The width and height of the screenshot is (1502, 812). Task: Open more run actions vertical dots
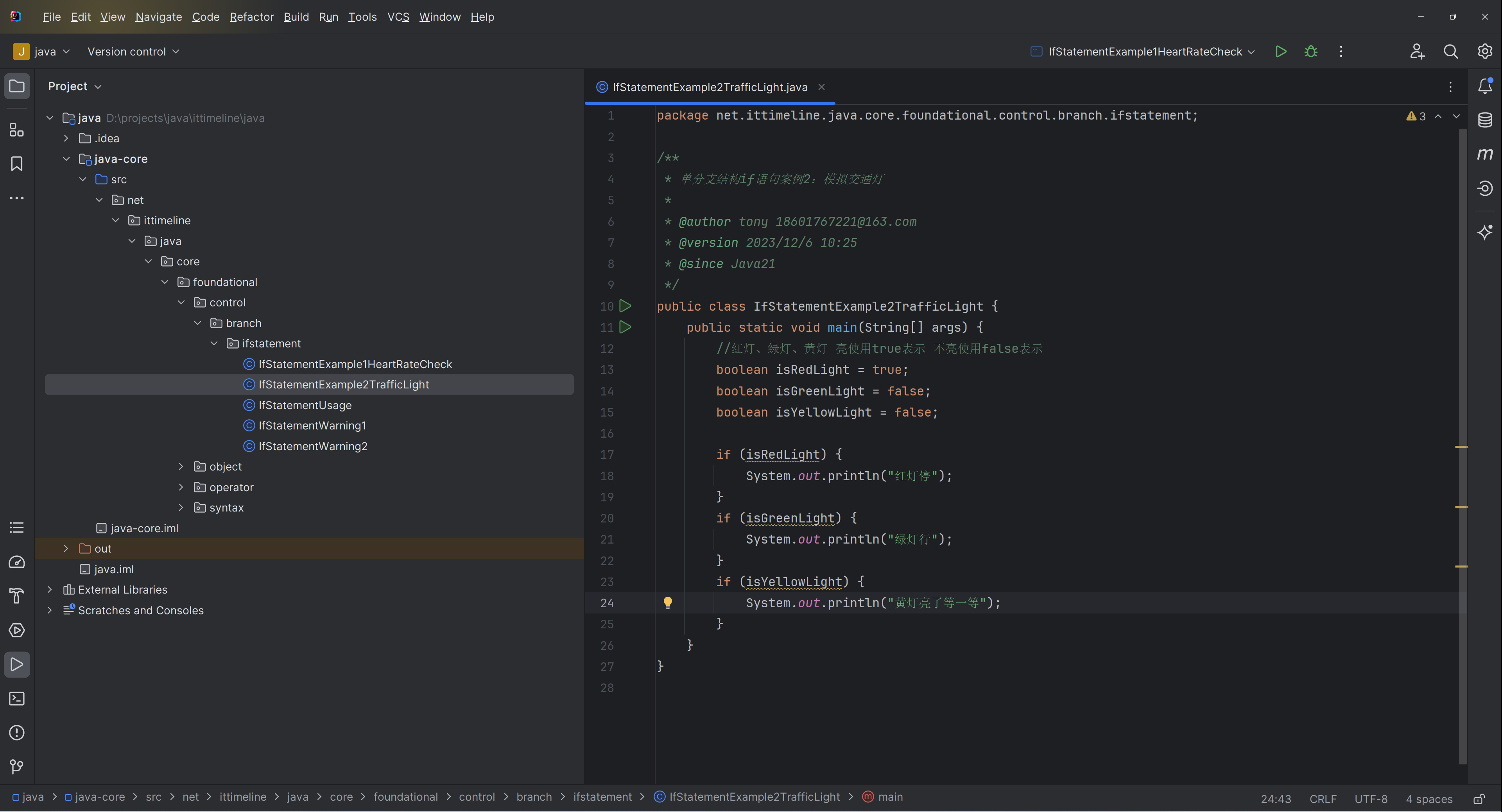pyautogui.click(x=1341, y=51)
